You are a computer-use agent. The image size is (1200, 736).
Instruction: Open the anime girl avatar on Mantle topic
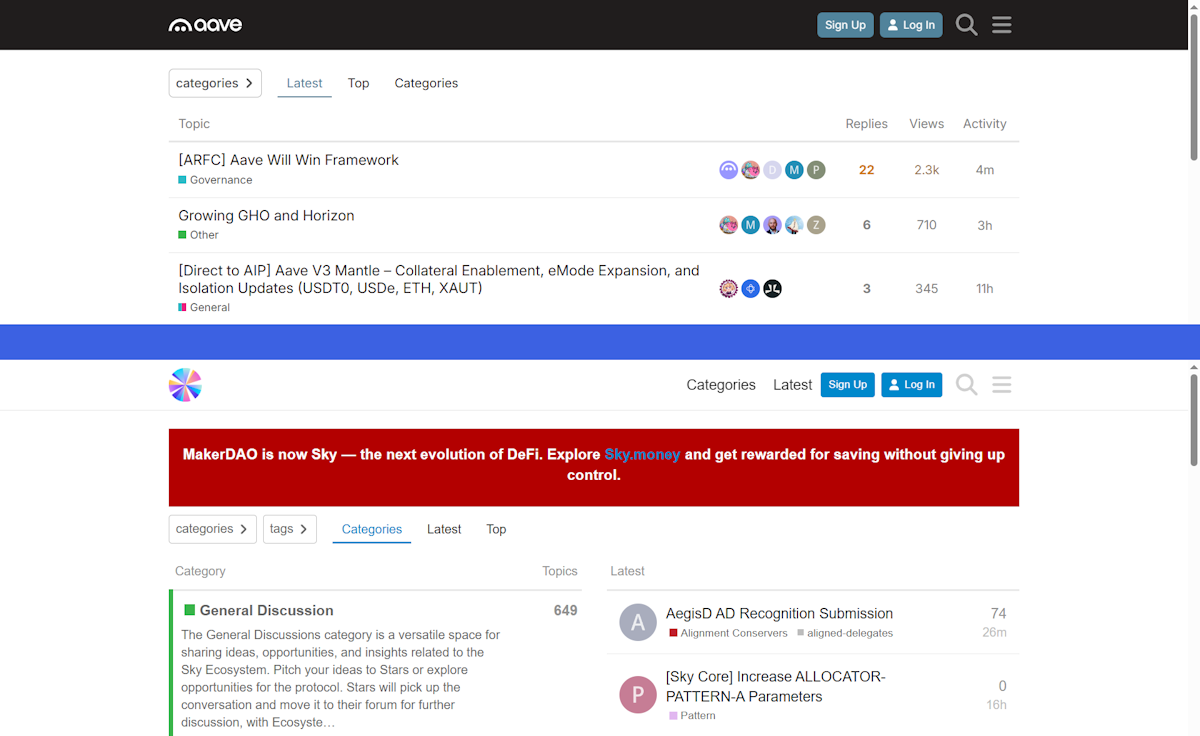(x=729, y=289)
